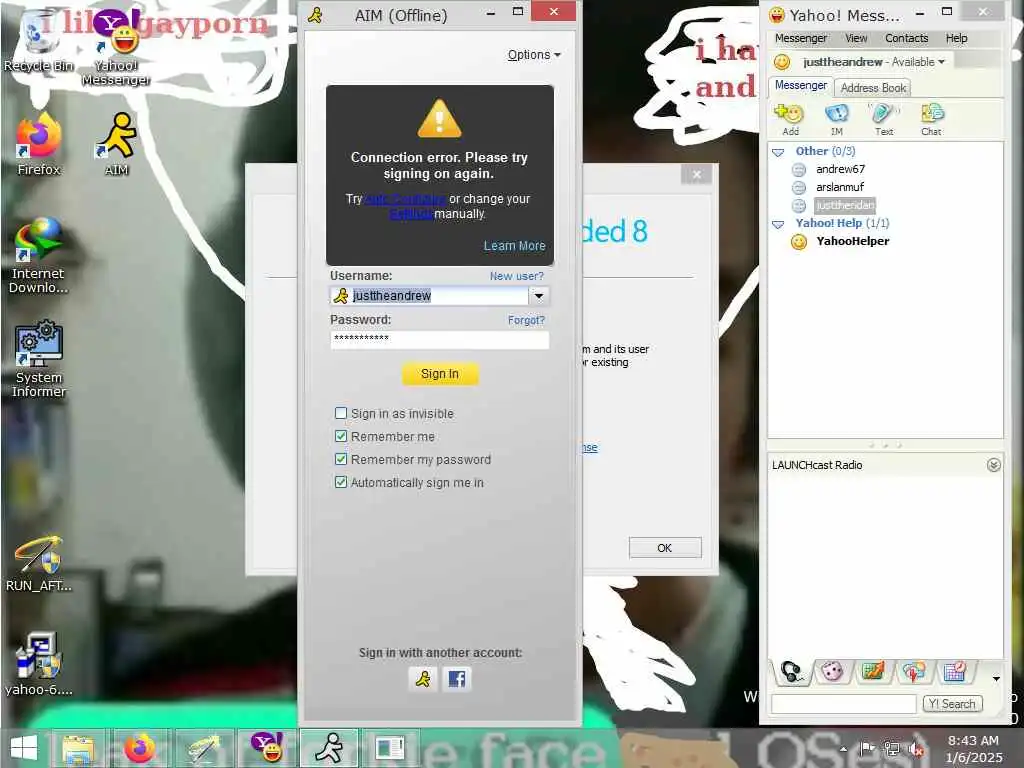Disable Automatically sign me in checkbox

[340, 482]
